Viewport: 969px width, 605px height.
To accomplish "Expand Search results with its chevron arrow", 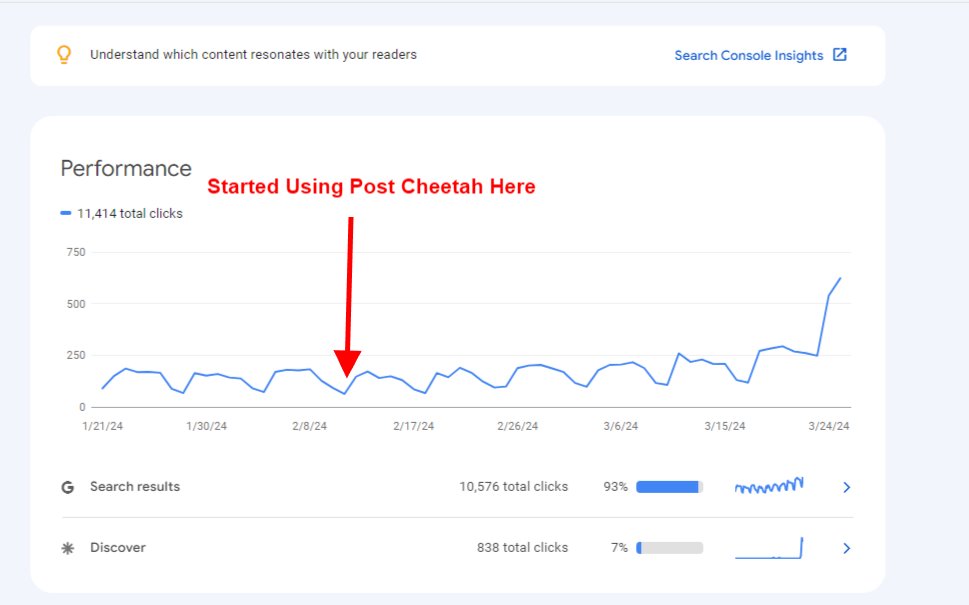I will tap(847, 488).
